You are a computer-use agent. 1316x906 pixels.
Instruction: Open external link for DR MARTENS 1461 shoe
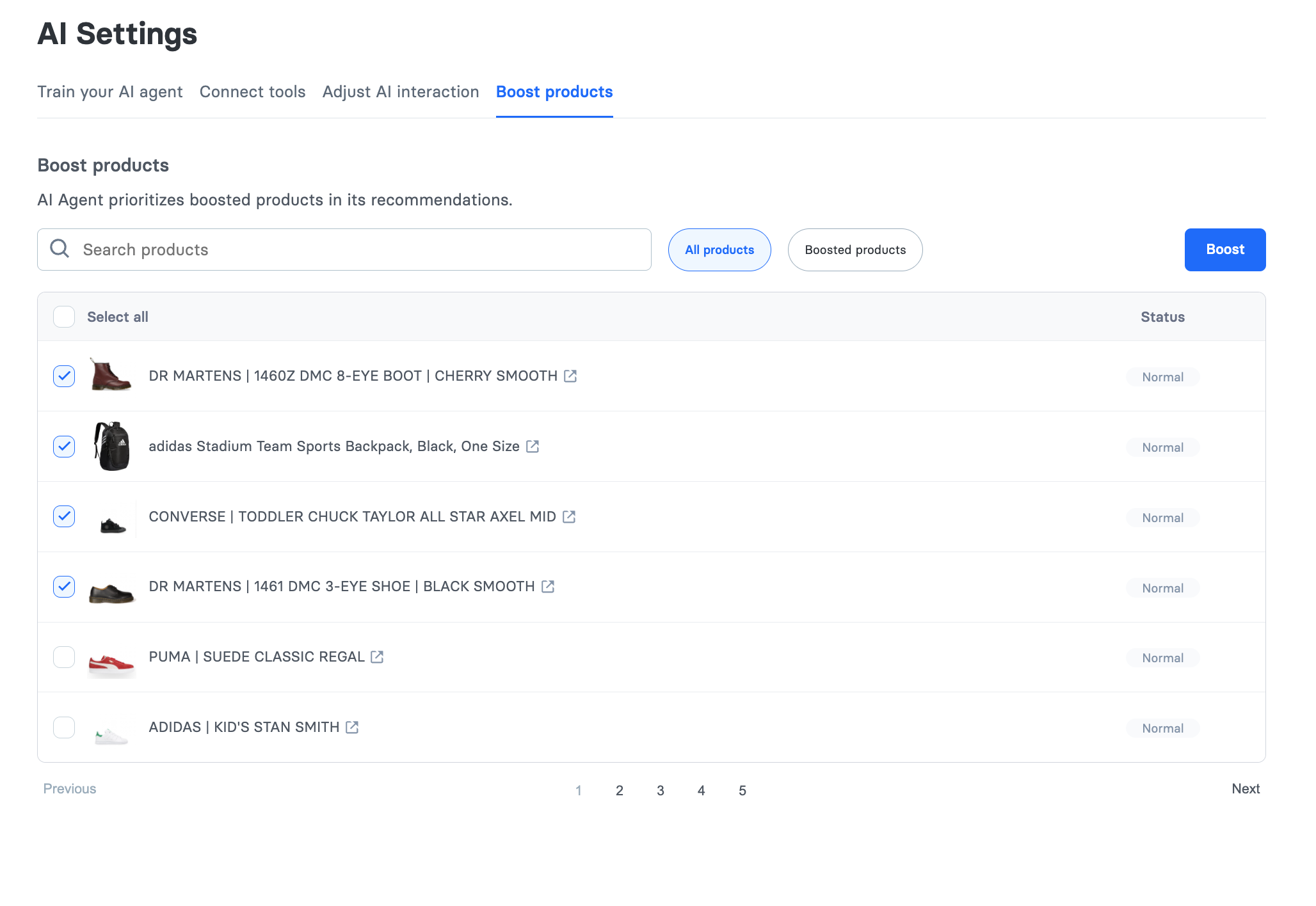[548, 586]
